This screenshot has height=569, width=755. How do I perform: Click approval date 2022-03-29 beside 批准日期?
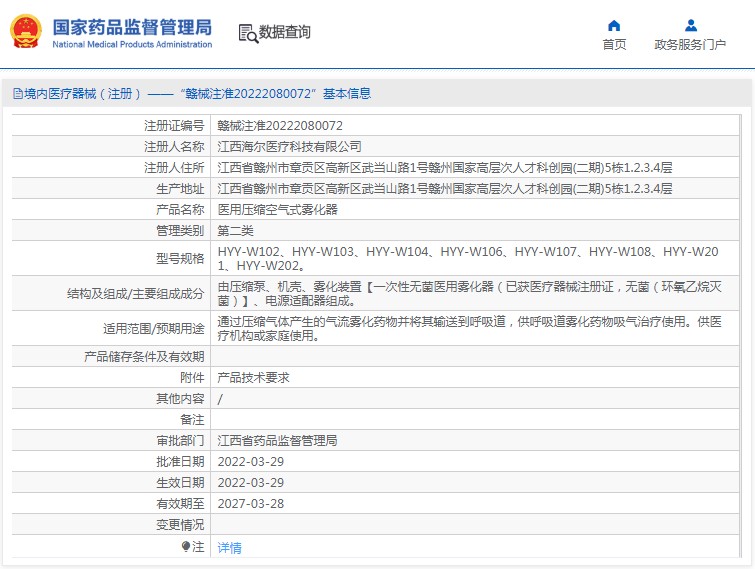[x=250, y=462]
